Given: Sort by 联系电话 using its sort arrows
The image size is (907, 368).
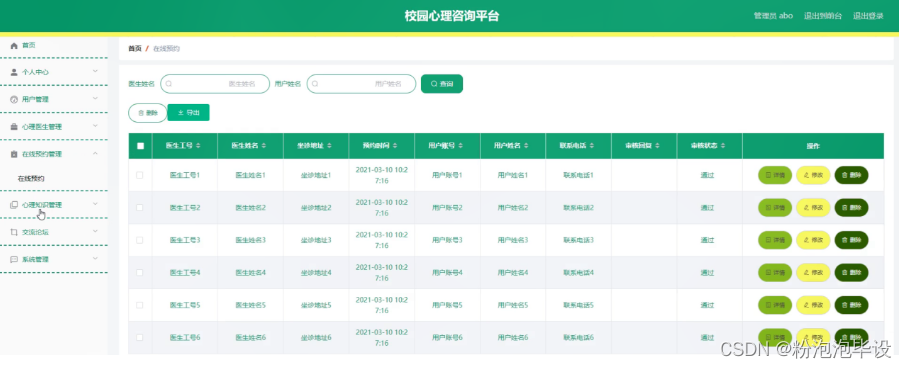Looking at the screenshot, I should pyautogui.click(x=592, y=146).
